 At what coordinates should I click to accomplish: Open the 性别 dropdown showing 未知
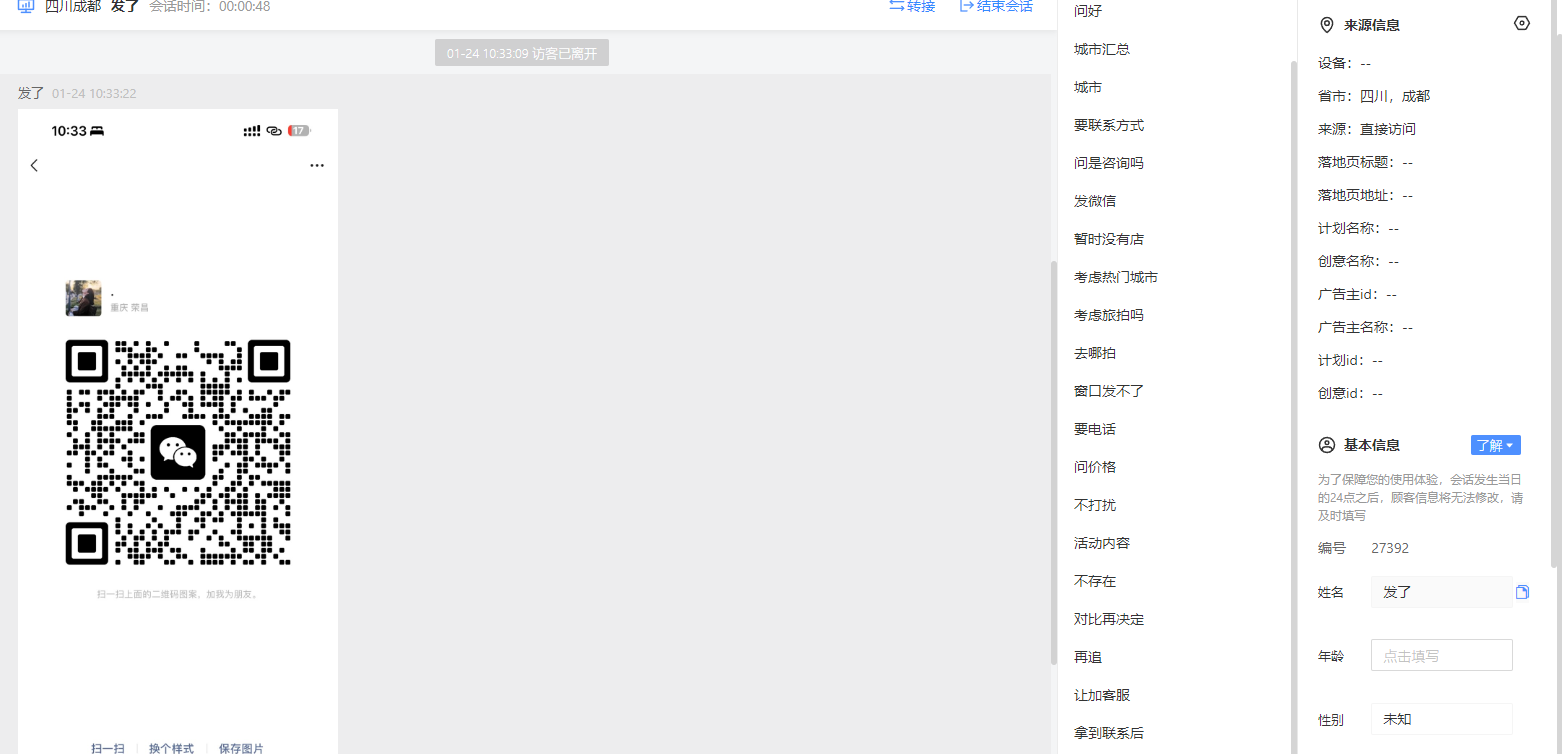coord(1441,719)
